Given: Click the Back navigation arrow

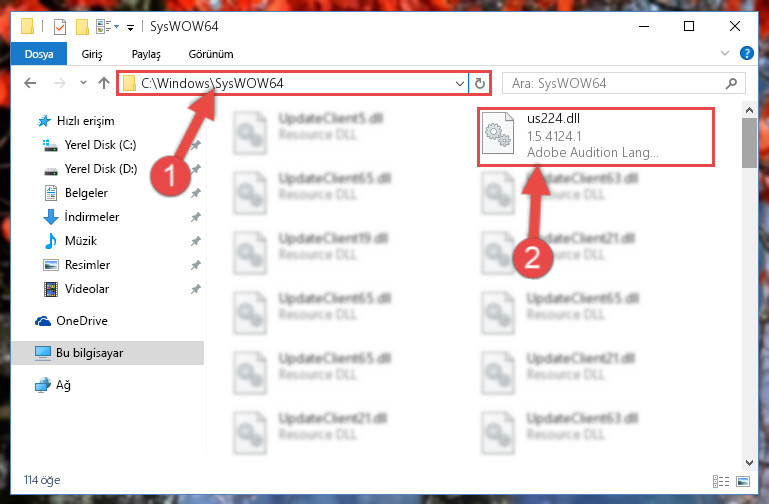Looking at the screenshot, I should coord(30,83).
